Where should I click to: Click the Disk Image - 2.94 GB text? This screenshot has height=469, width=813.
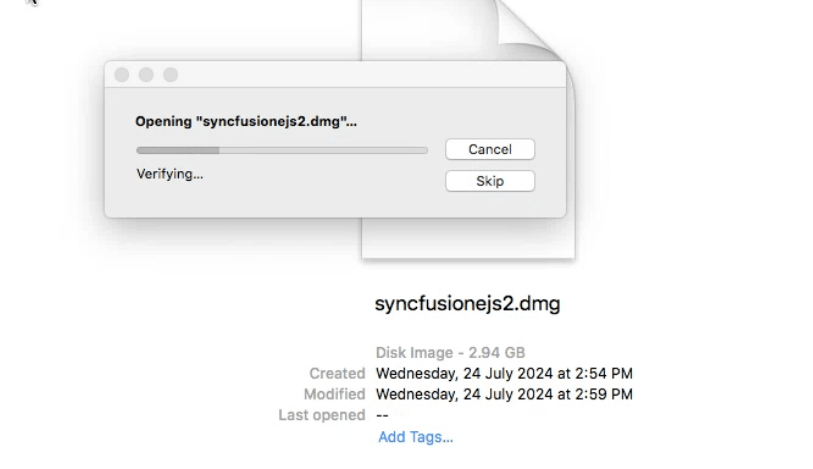(x=450, y=353)
